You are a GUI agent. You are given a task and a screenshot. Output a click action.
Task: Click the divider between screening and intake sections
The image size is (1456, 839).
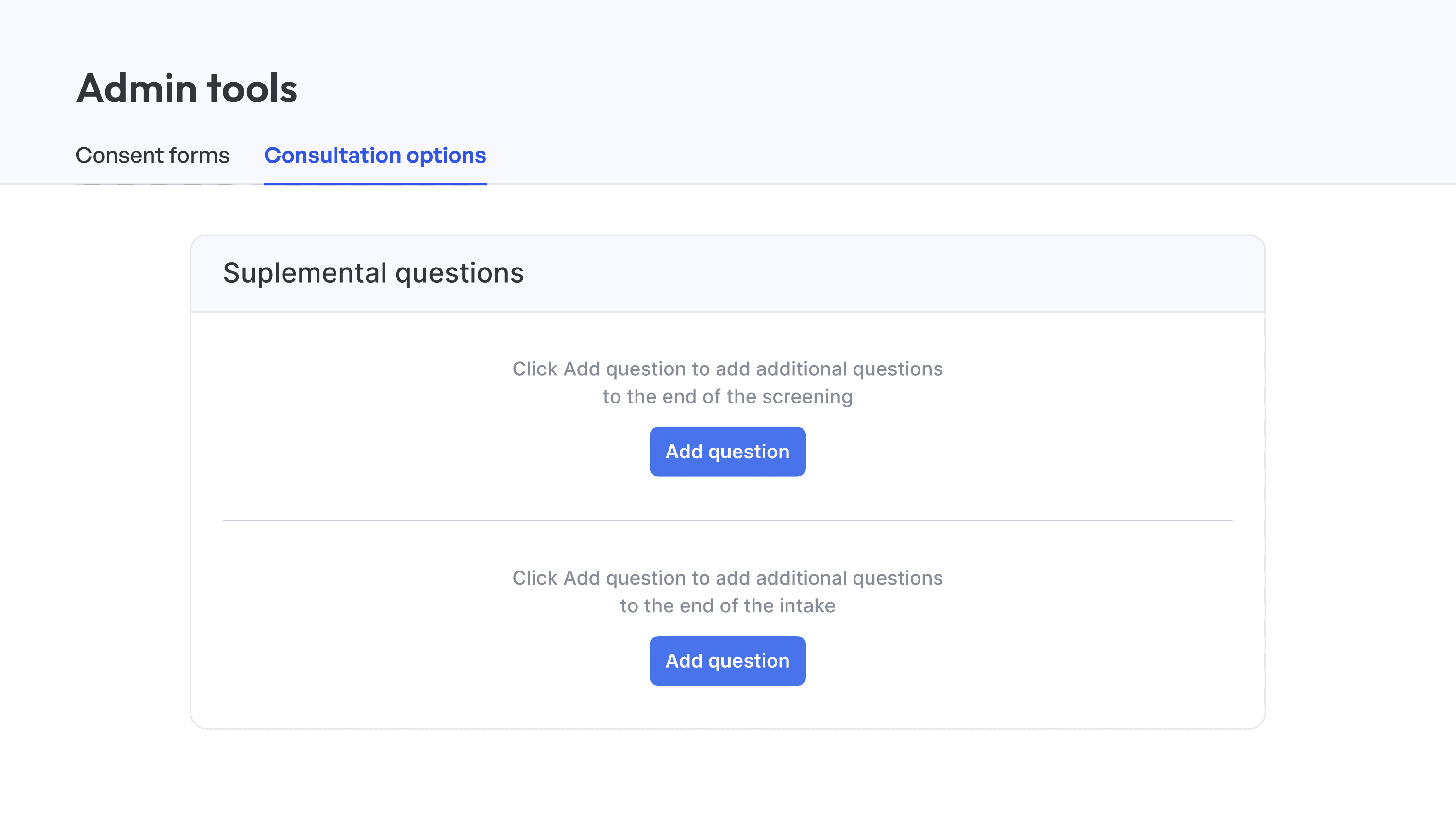click(727, 520)
